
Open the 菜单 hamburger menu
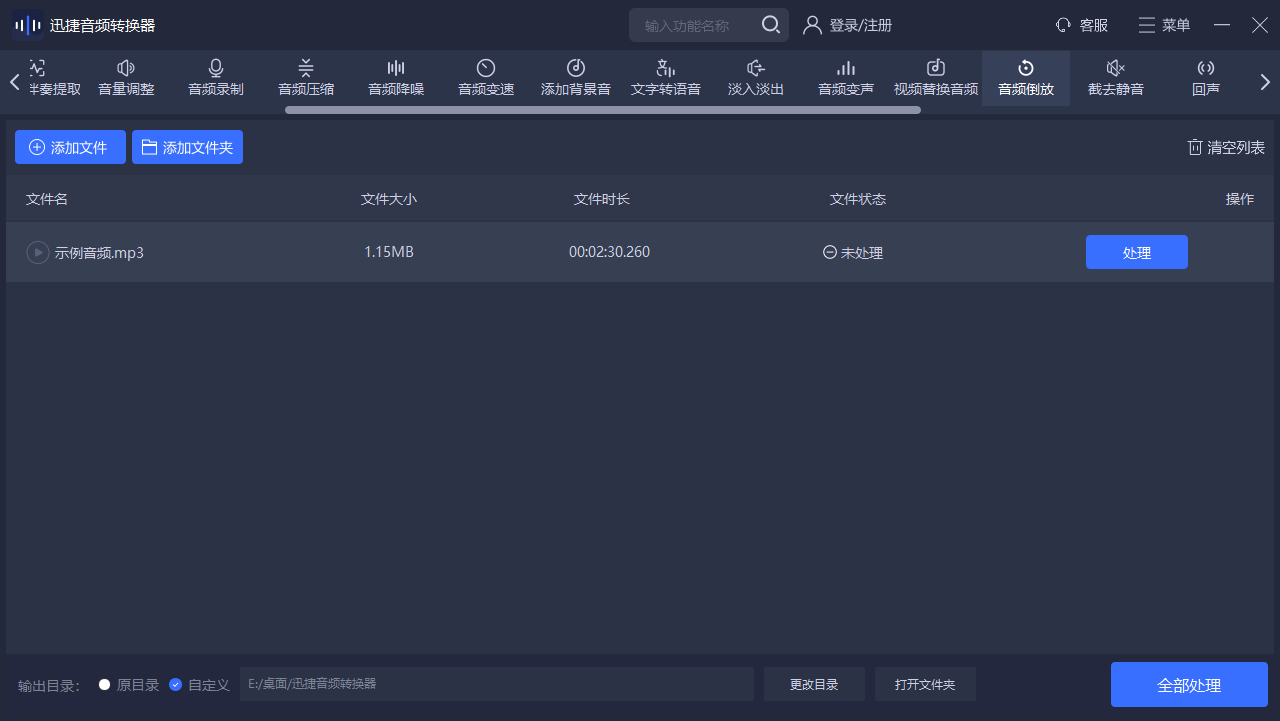1164,25
